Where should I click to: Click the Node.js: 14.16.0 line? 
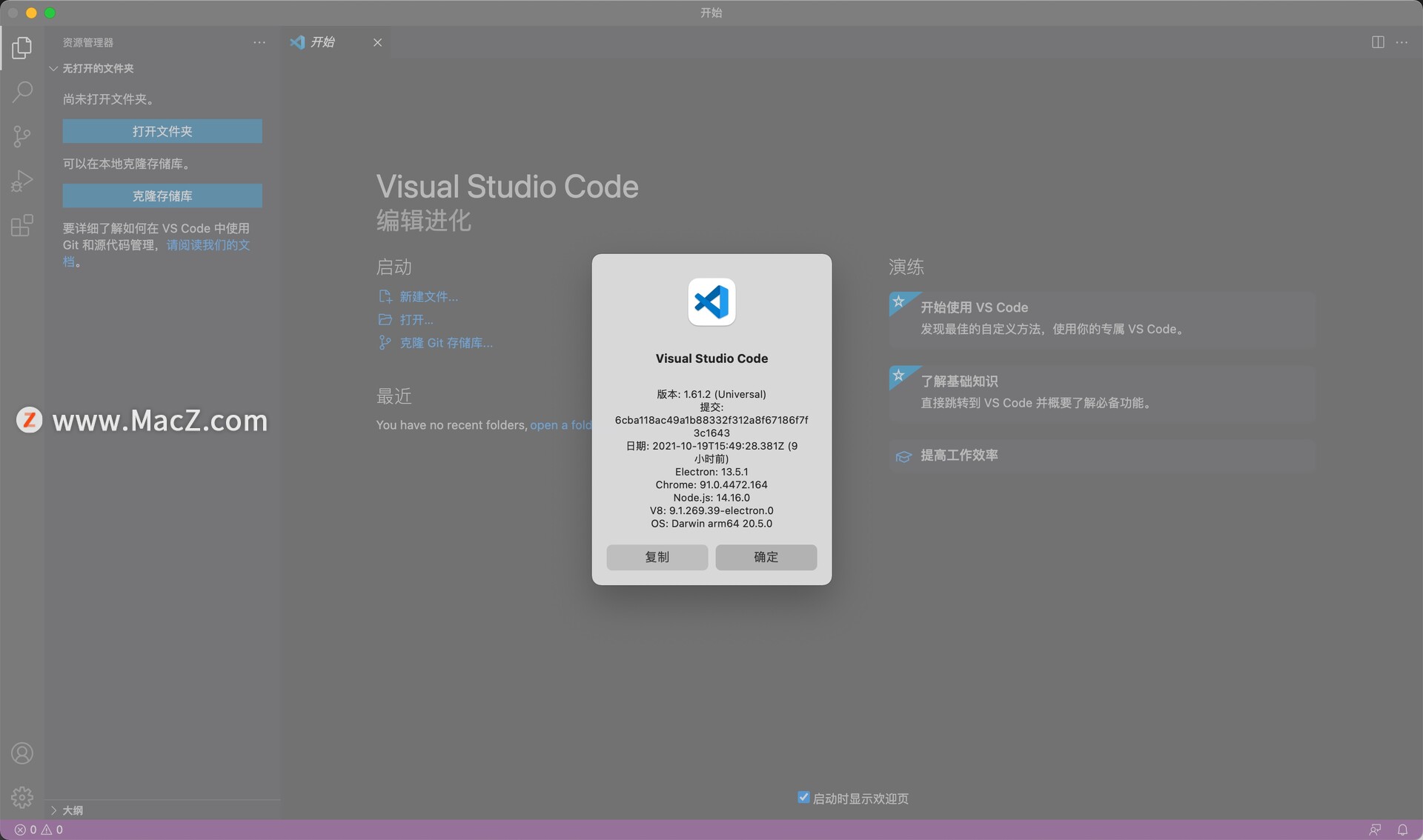[x=711, y=498]
